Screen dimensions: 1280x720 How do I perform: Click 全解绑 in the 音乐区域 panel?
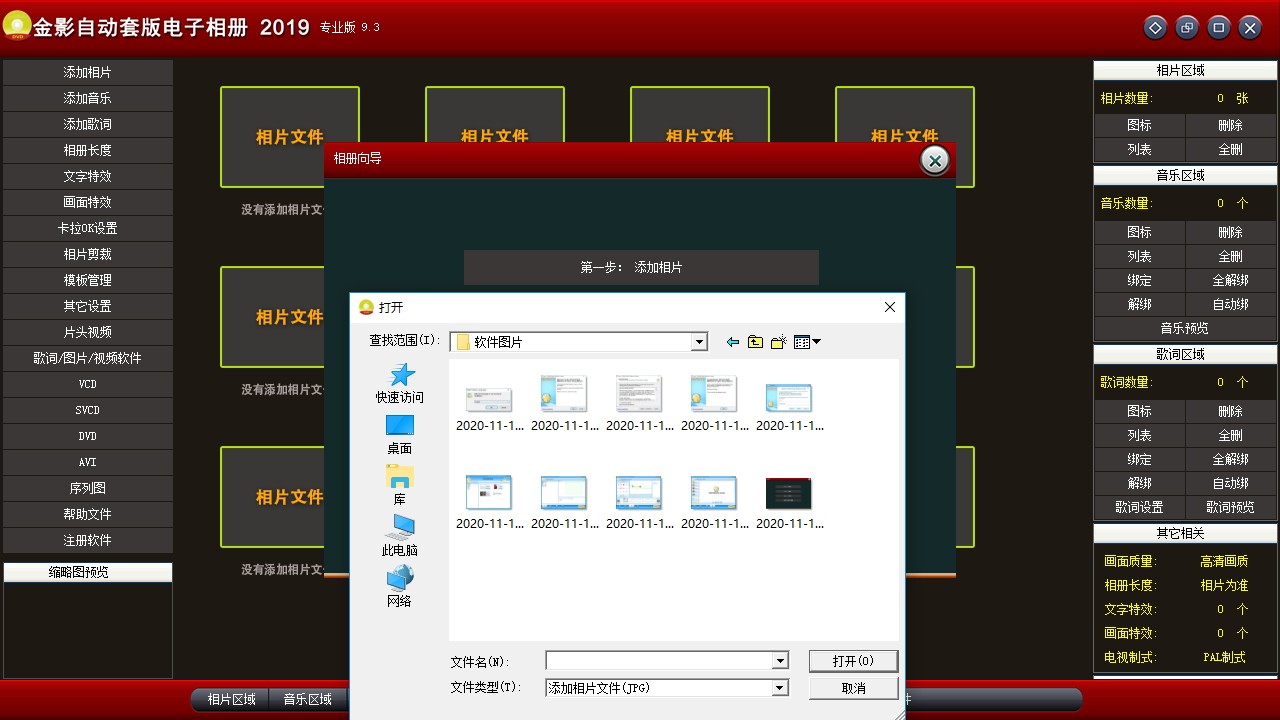1231,280
